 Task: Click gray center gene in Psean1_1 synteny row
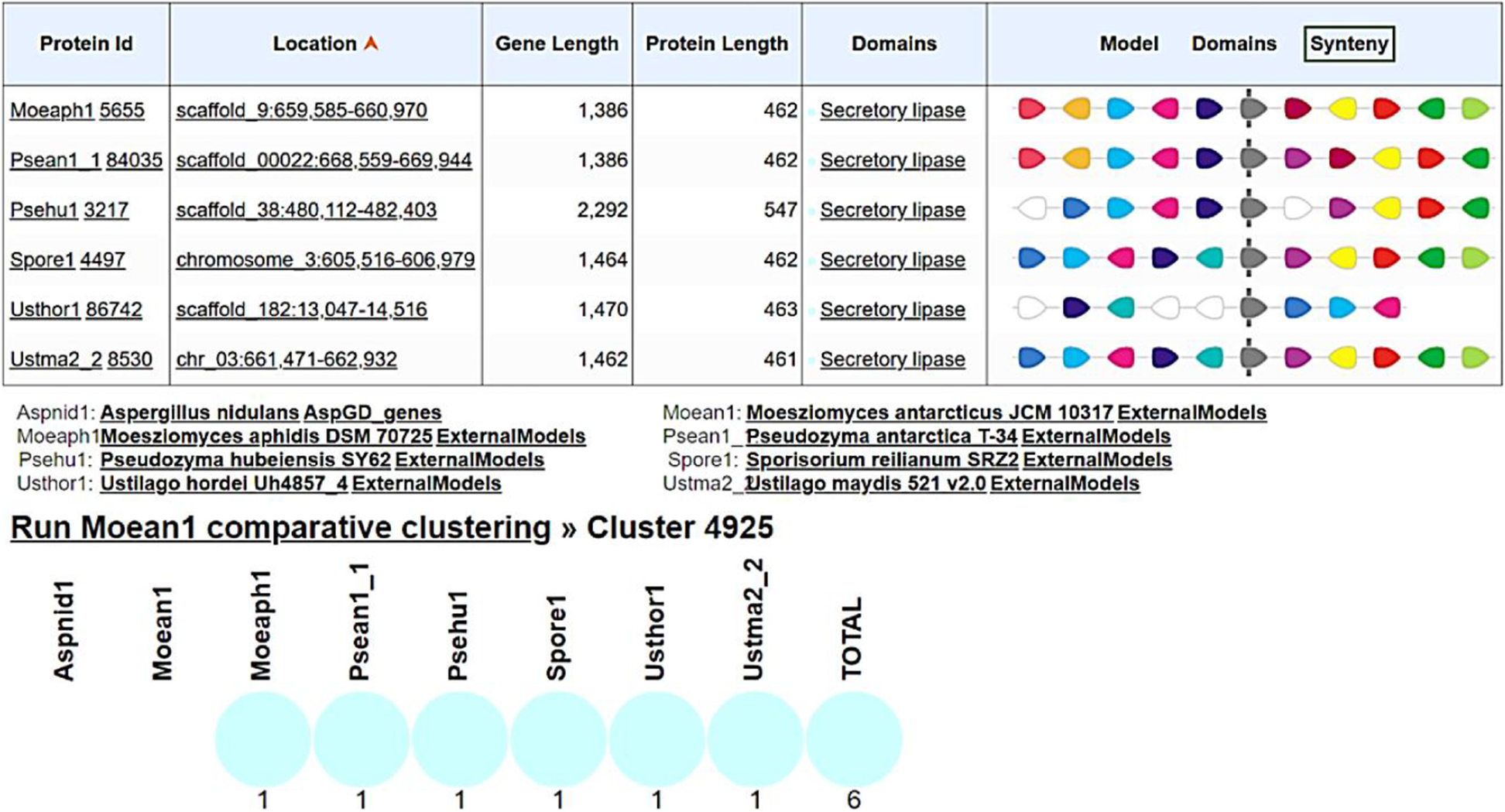point(1253,159)
